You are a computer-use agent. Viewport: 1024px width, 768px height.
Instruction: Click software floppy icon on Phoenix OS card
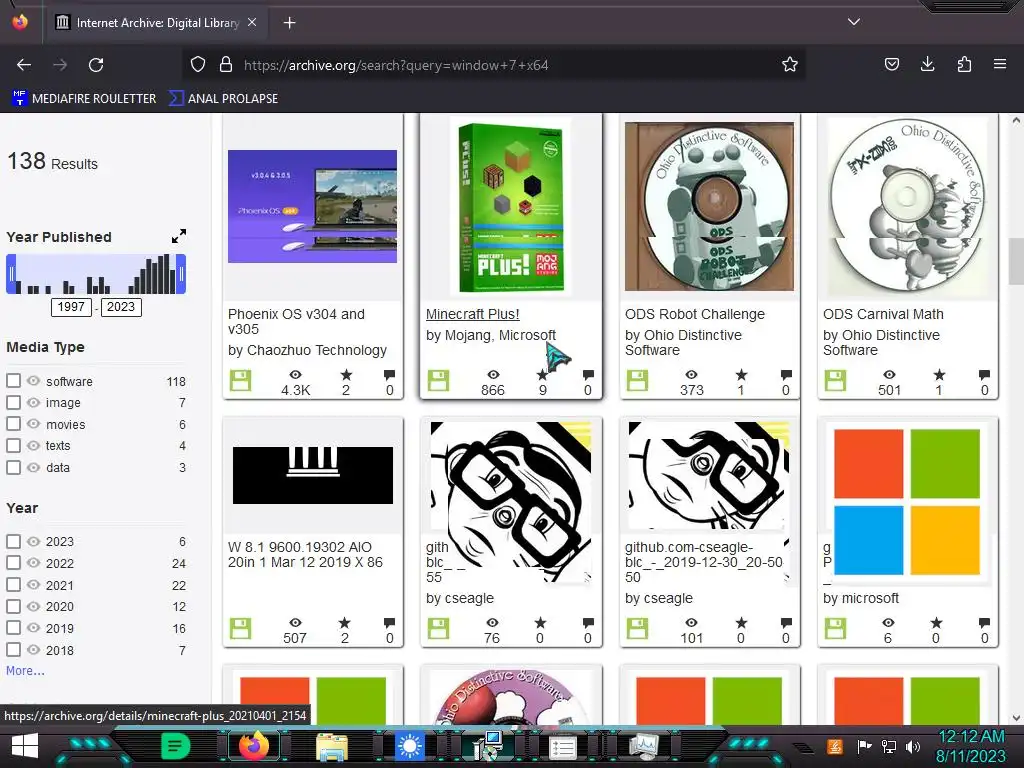click(240, 381)
